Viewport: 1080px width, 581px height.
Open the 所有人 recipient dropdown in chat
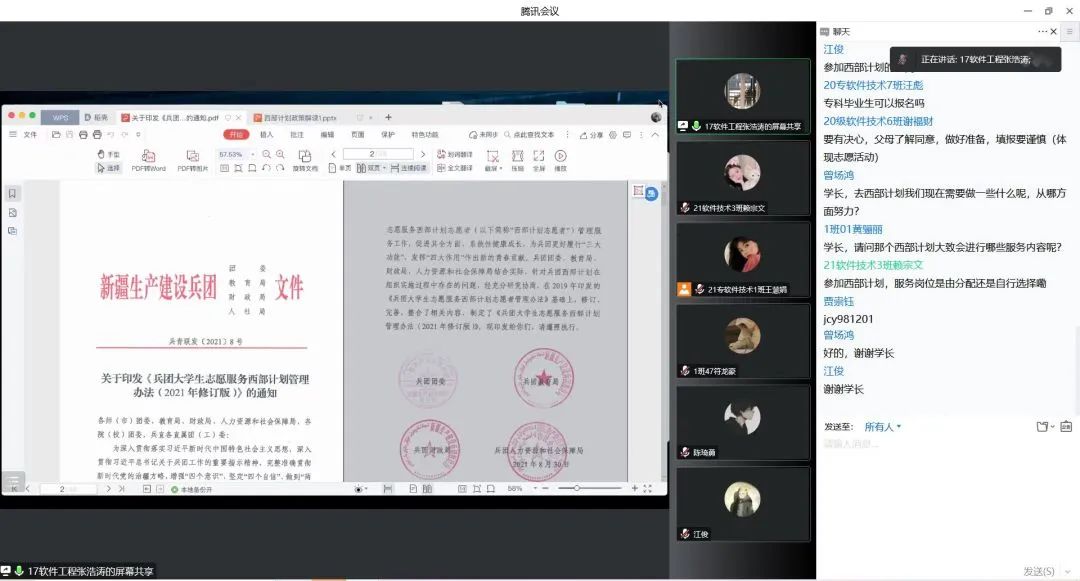[883, 427]
